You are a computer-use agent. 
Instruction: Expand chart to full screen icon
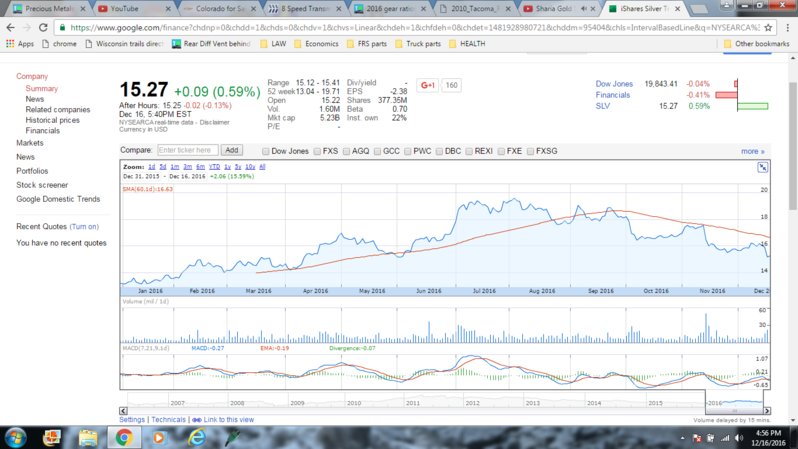click(762, 167)
